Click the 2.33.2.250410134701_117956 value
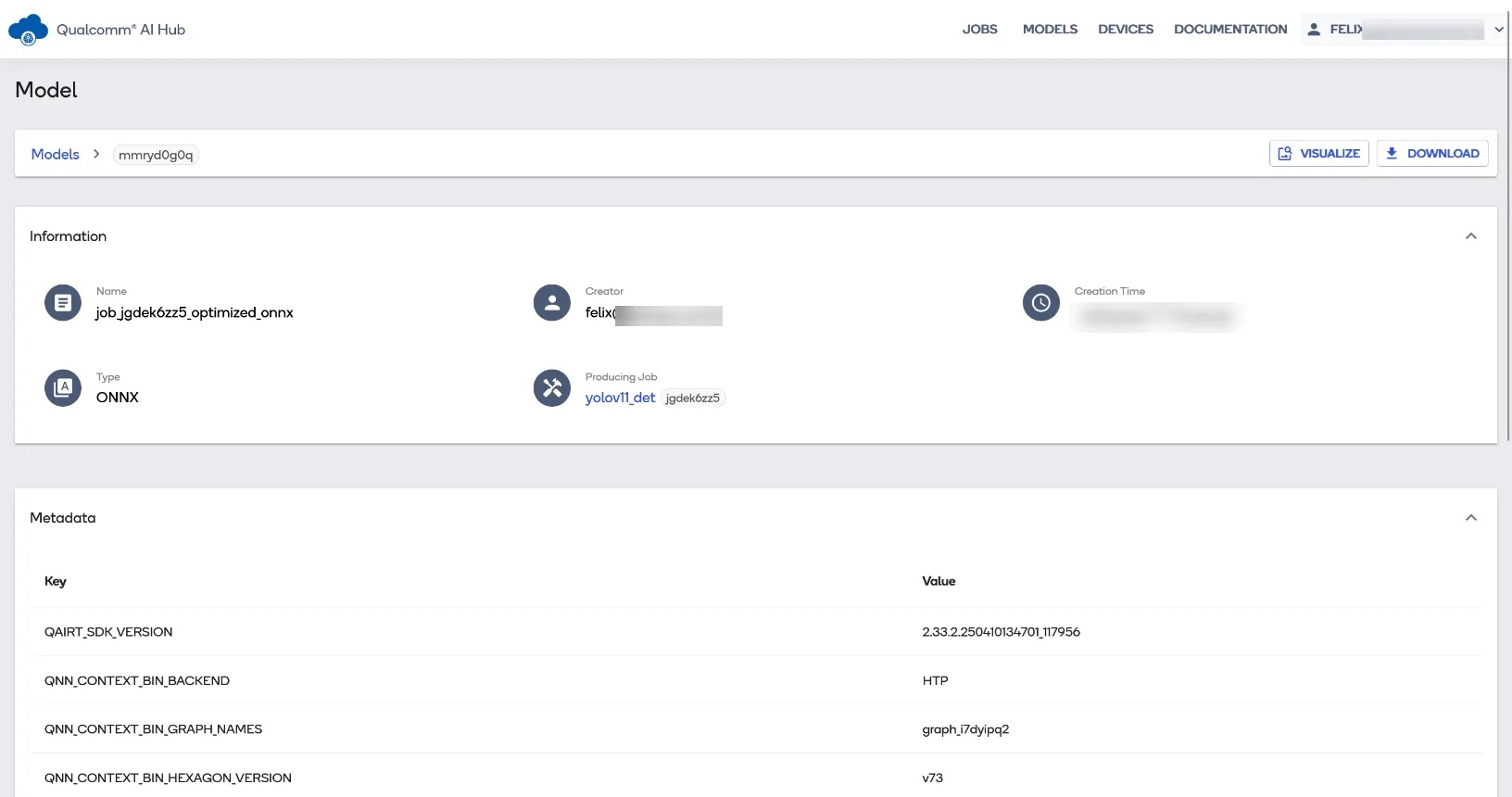 point(1001,632)
